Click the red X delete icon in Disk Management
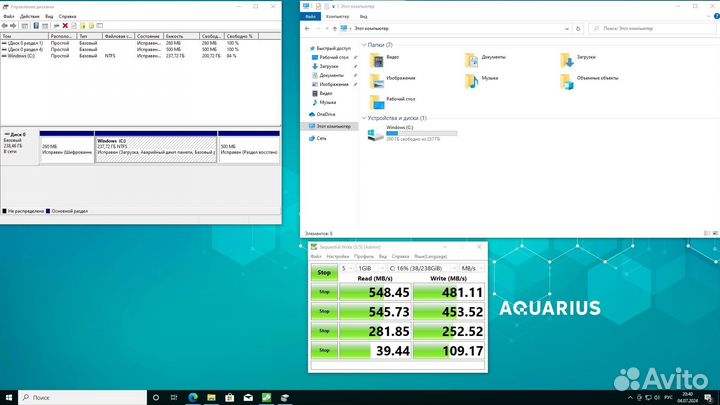The image size is (720, 405). coord(65,26)
